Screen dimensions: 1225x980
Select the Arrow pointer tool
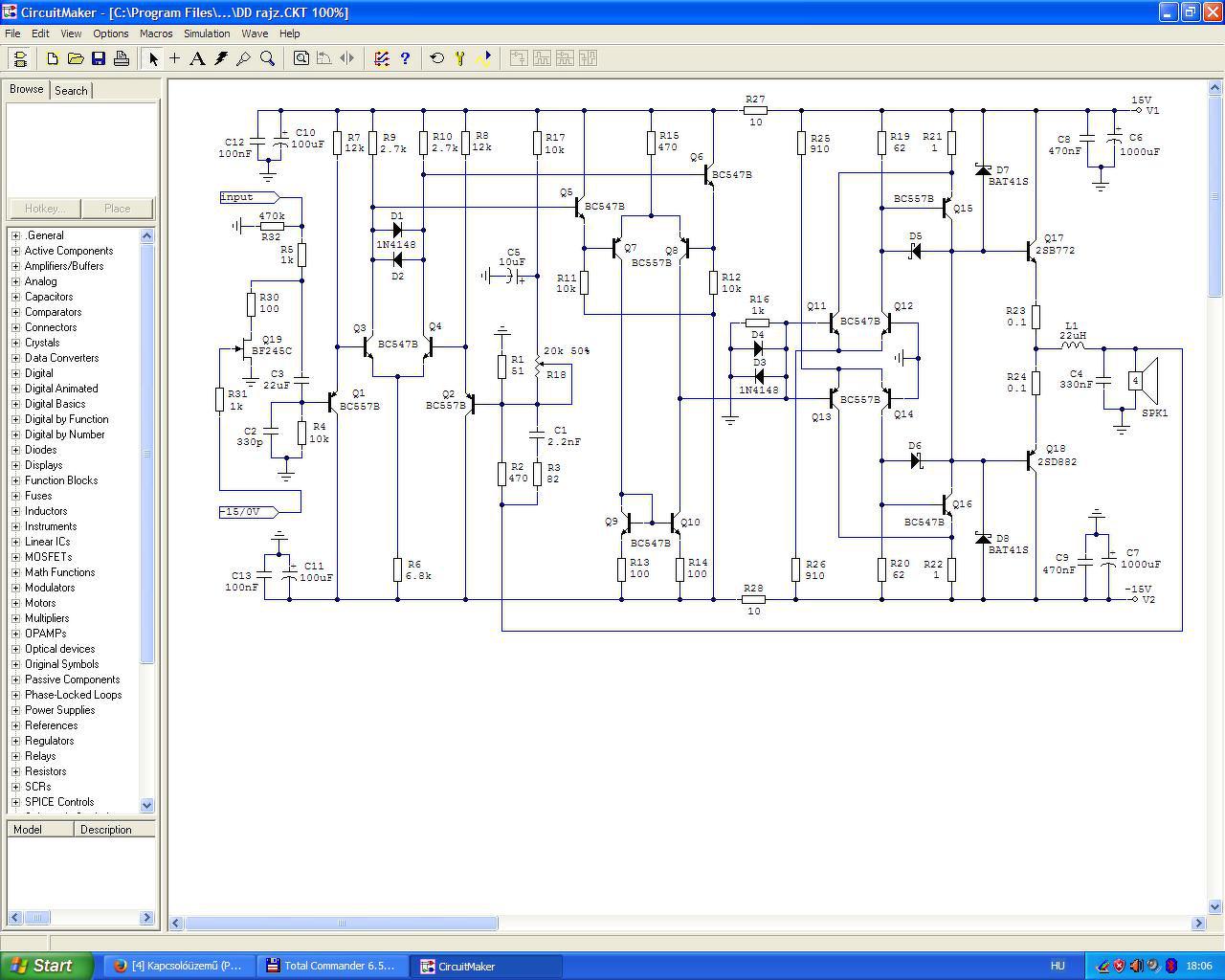[x=153, y=58]
